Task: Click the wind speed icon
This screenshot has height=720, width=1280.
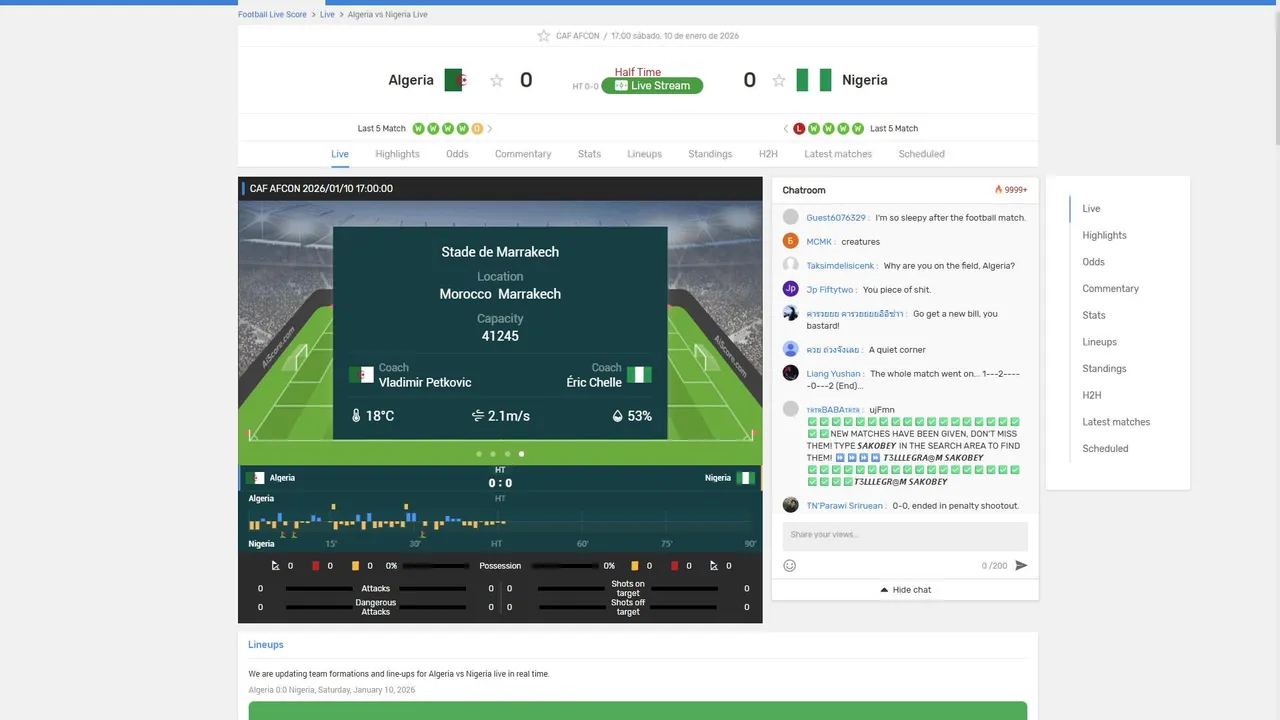Action: click(478, 416)
